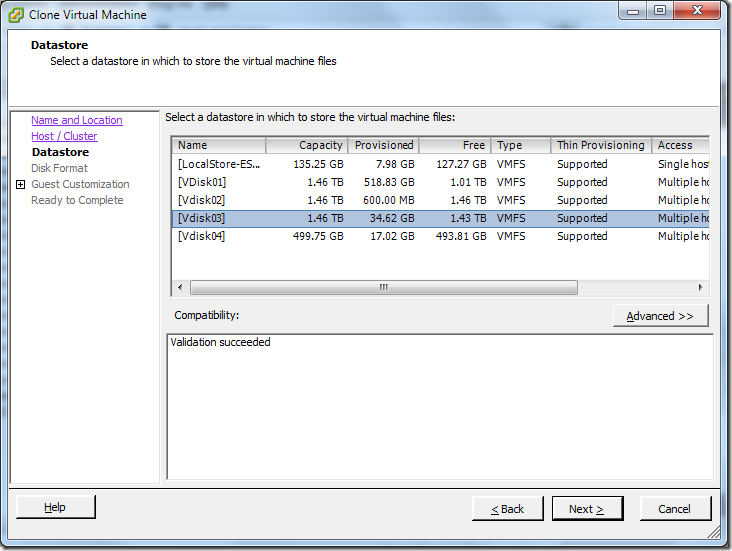The width and height of the screenshot is (732, 551).
Task: Expand the Guest Customization step
Action: click(x=21, y=184)
